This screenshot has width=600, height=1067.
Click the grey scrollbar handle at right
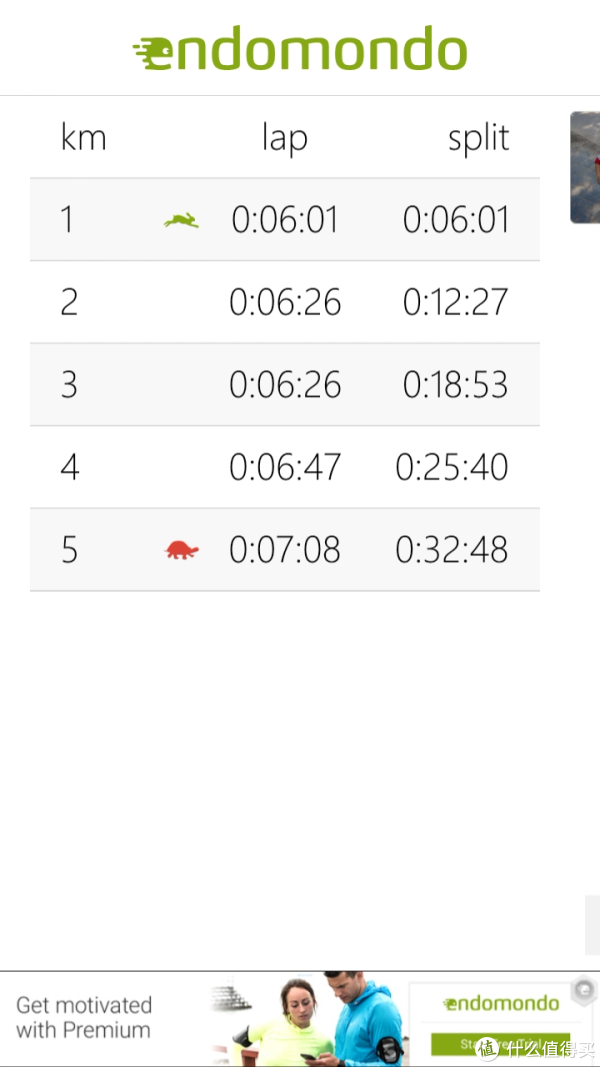point(593,925)
